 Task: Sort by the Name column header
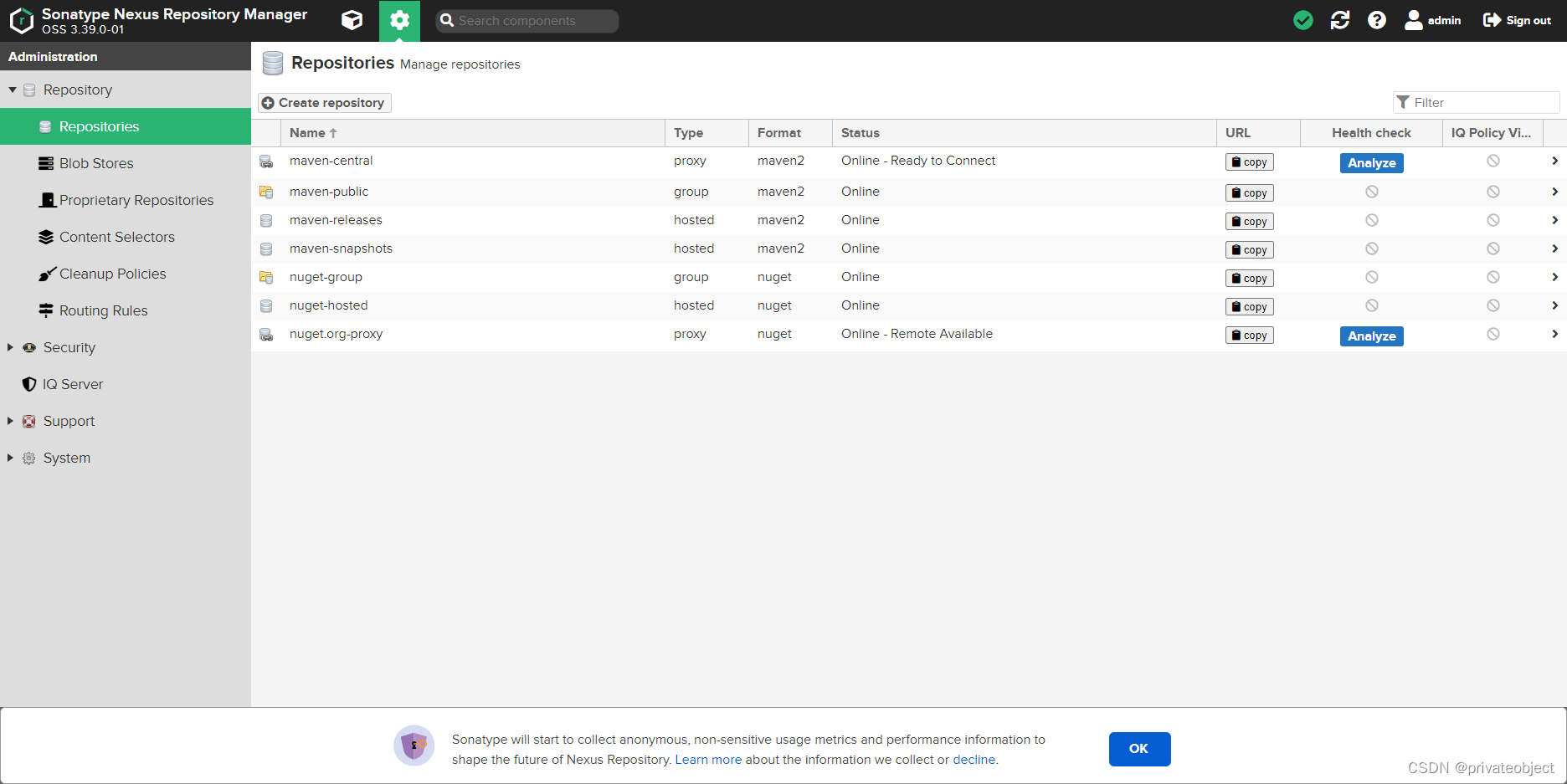tap(473, 133)
